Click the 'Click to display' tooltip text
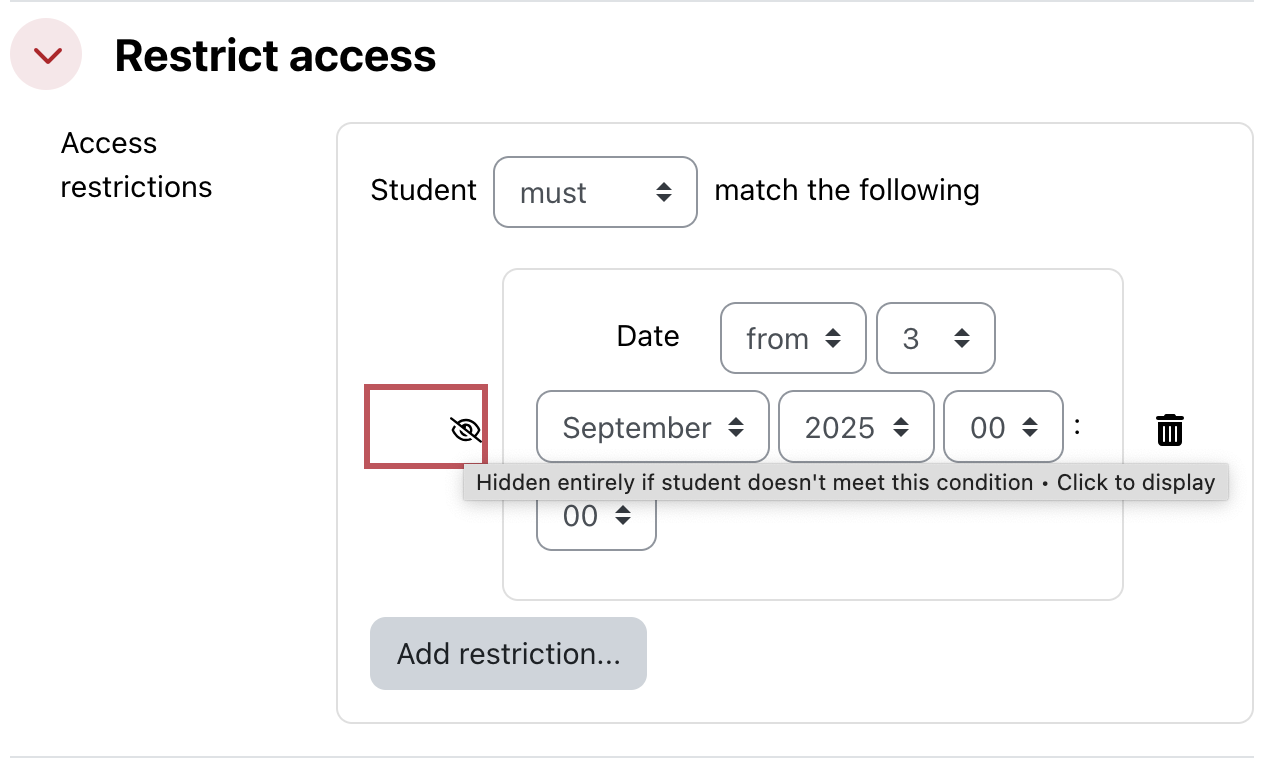Screen dimensions: 1270x758 click(1136, 482)
